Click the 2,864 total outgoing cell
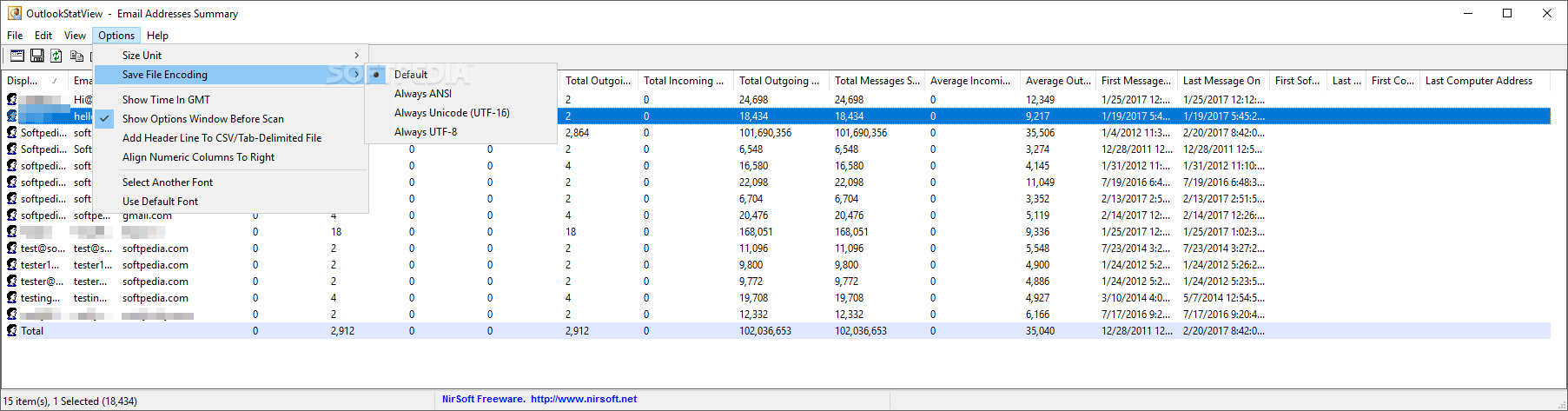Image resolution: width=1568 pixels, height=411 pixels. (x=578, y=133)
